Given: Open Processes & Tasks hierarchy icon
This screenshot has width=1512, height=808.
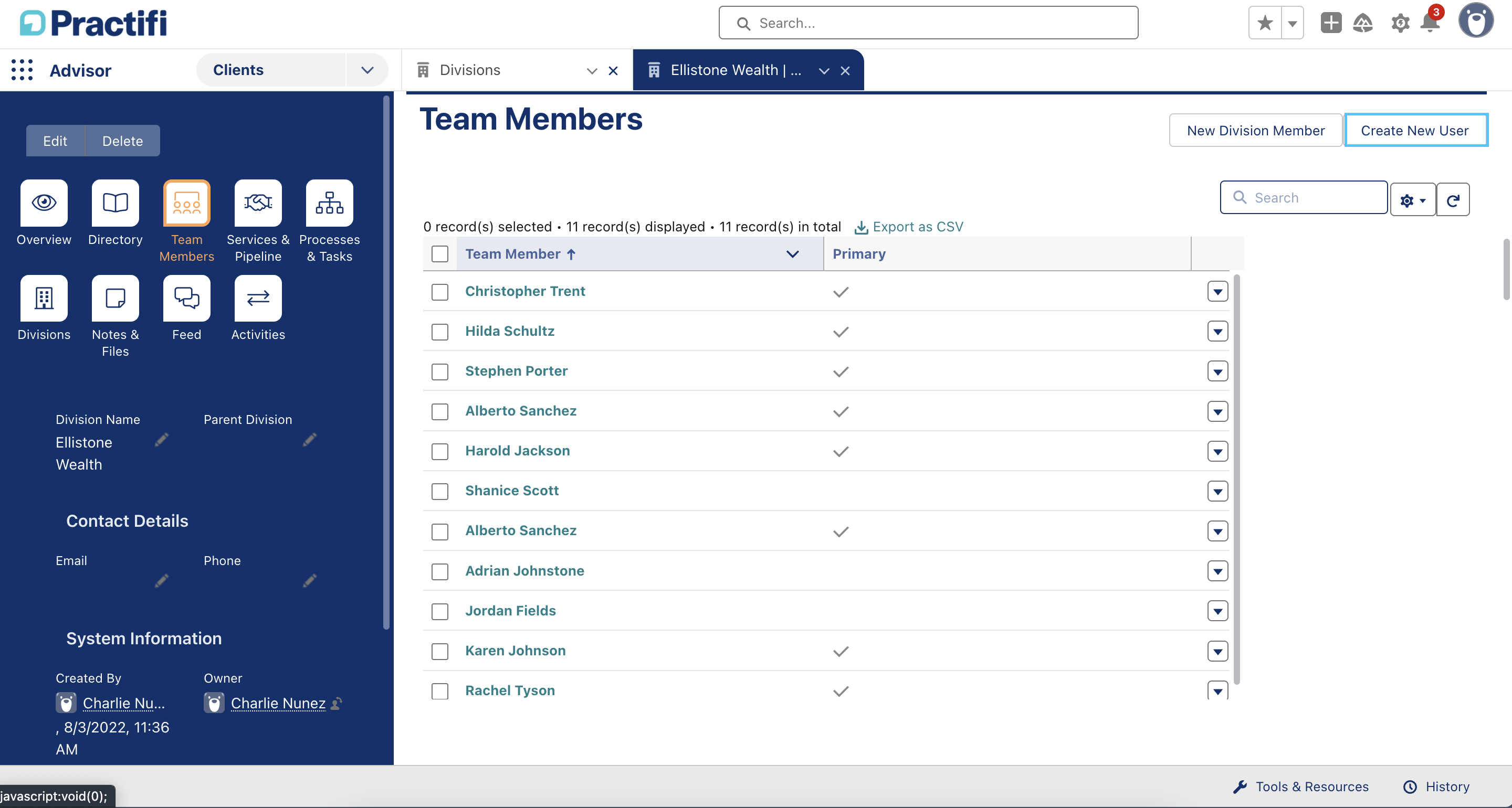Looking at the screenshot, I should [x=329, y=203].
